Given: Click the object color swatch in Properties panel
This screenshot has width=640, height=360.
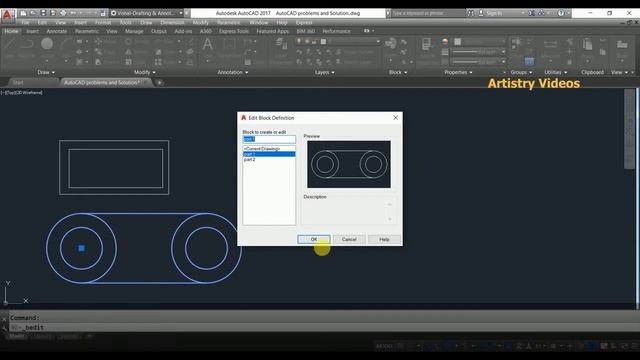Looking at the screenshot, I should click(x=458, y=42).
